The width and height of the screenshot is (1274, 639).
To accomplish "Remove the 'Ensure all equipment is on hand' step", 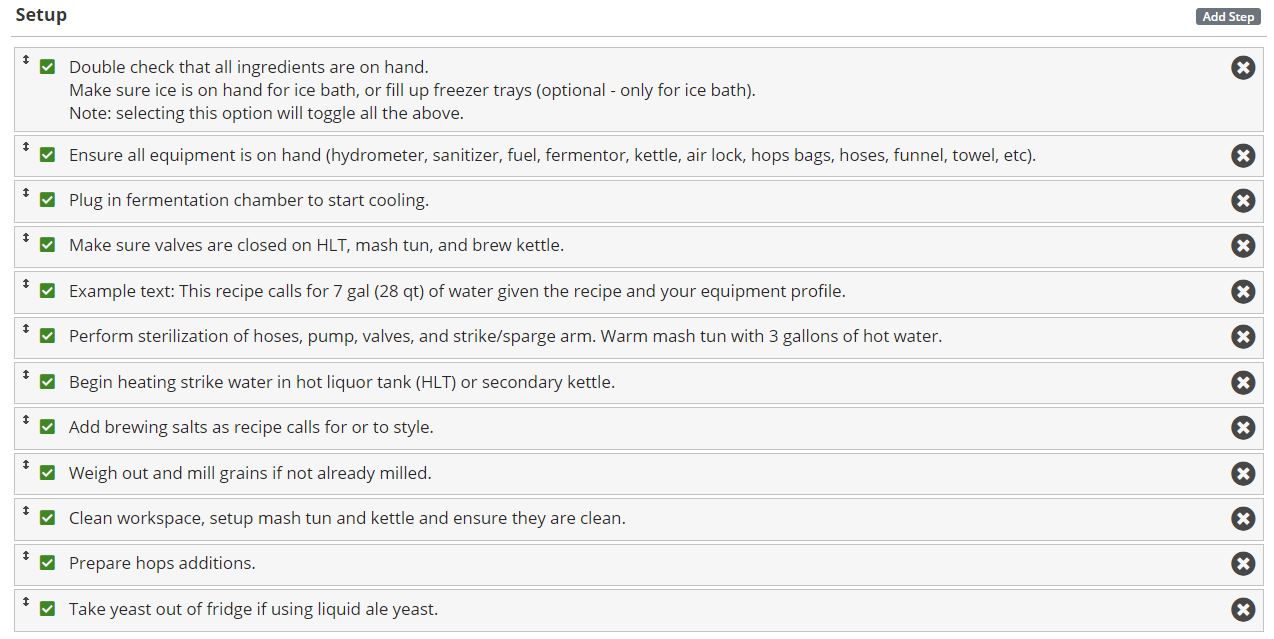I will coord(1242,156).
